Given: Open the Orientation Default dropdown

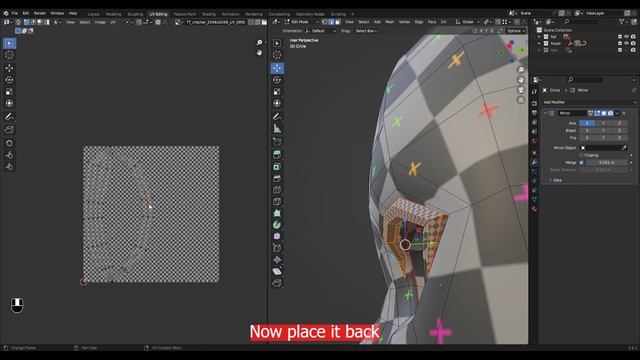Looking at the screenshot, I should pyautogui.click(x=321, y=31).
